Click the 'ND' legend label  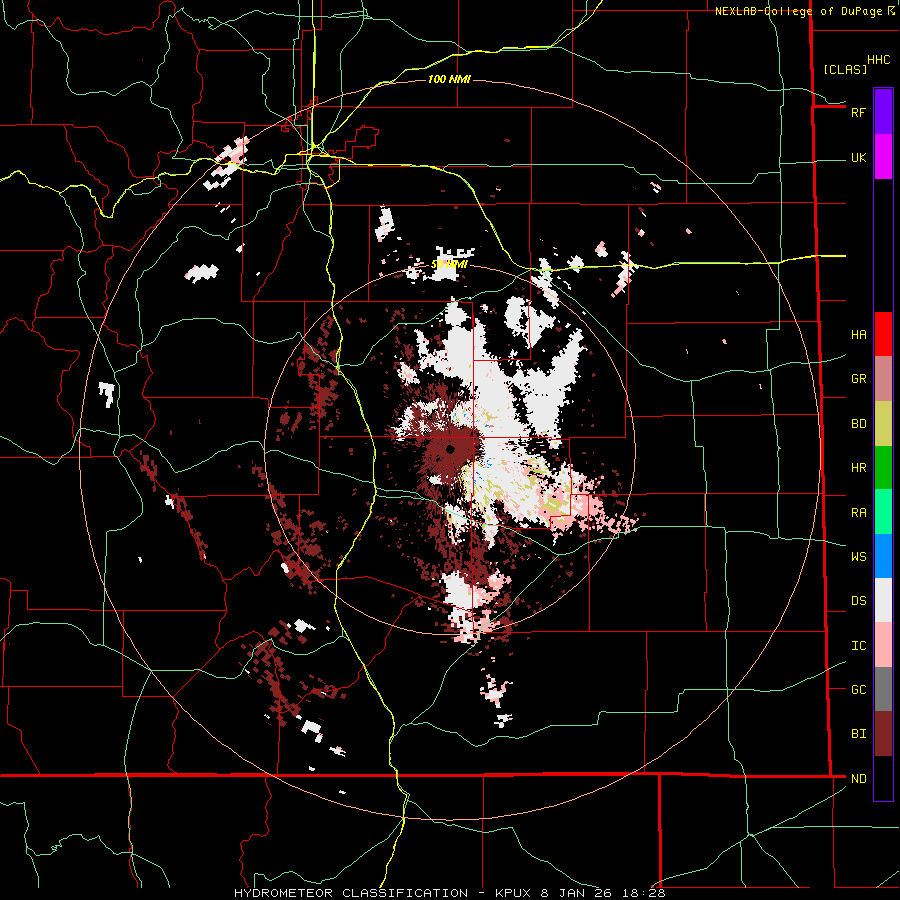click(858, 779)
